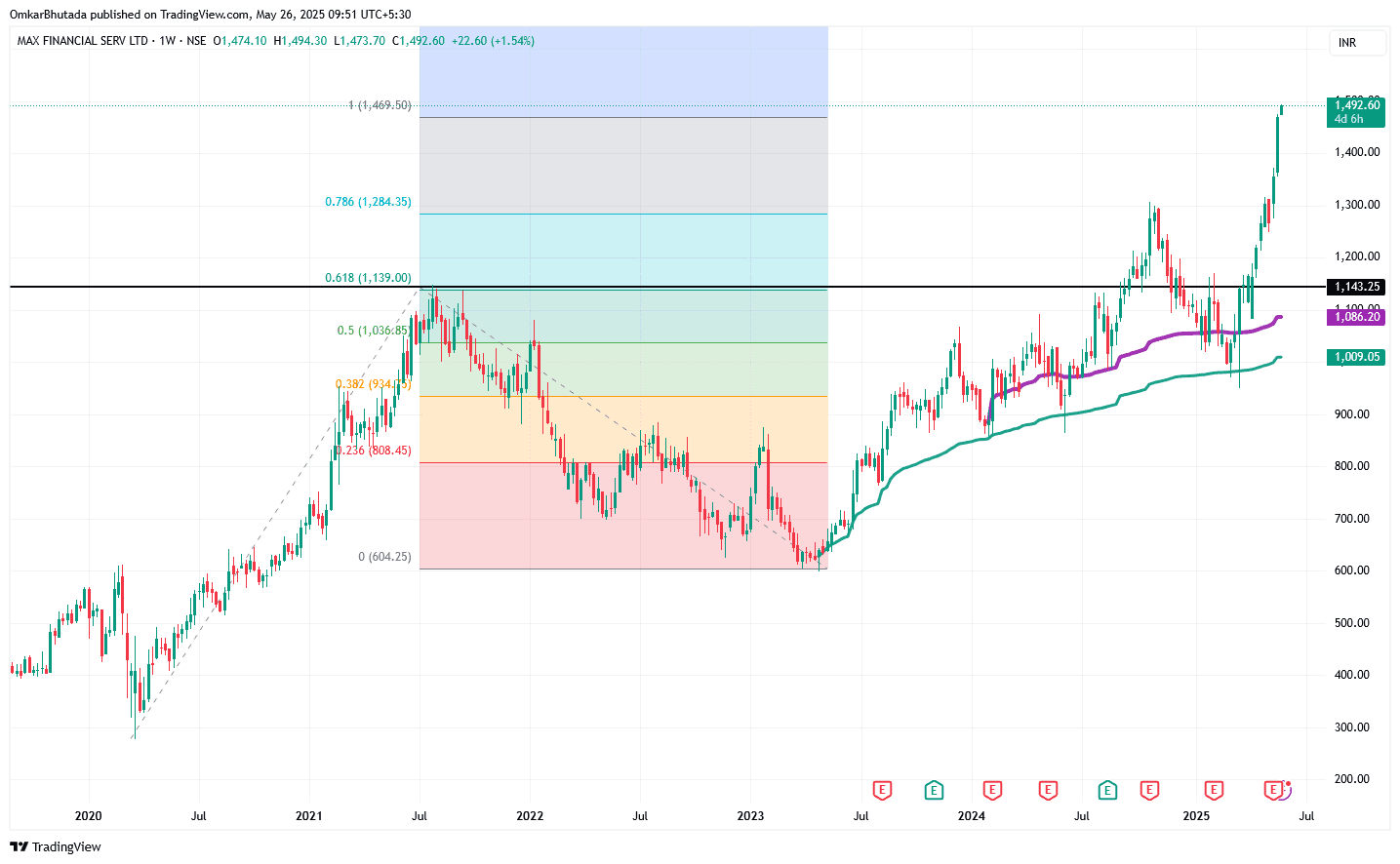Click the TradingView.com published-by line at the top
This screenshot has width=1400, height=864.
(x=210, y=15)
